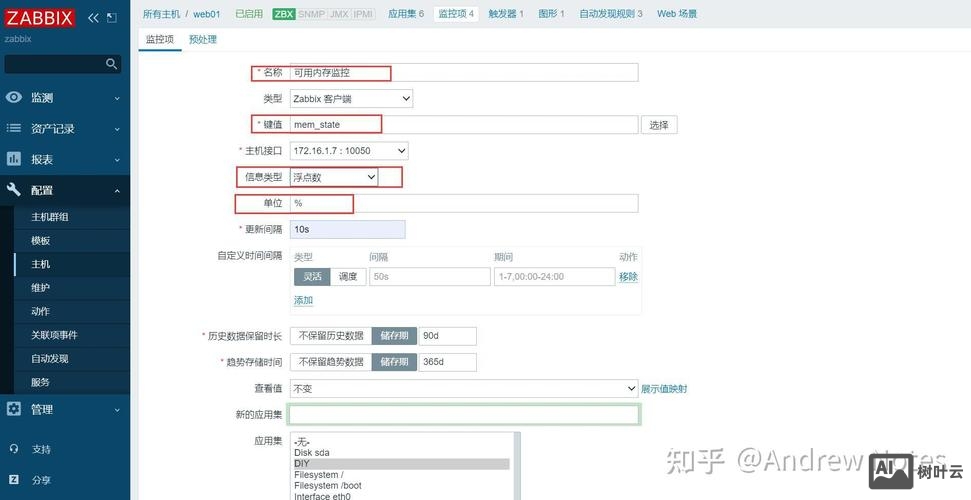This screenshot has height=500, width=971.
Task: Open the 类型 Zabbix 客户端 dropdown
Action: pyautogui.click(x=351, y=99)
